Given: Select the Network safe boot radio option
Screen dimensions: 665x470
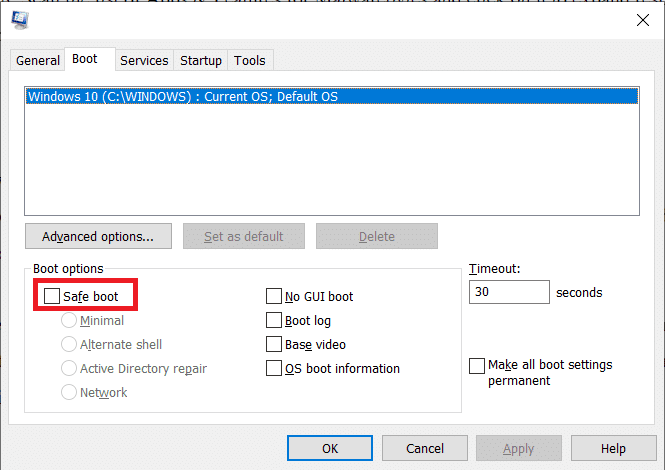Looking at the screenshot, I should 69,392.
